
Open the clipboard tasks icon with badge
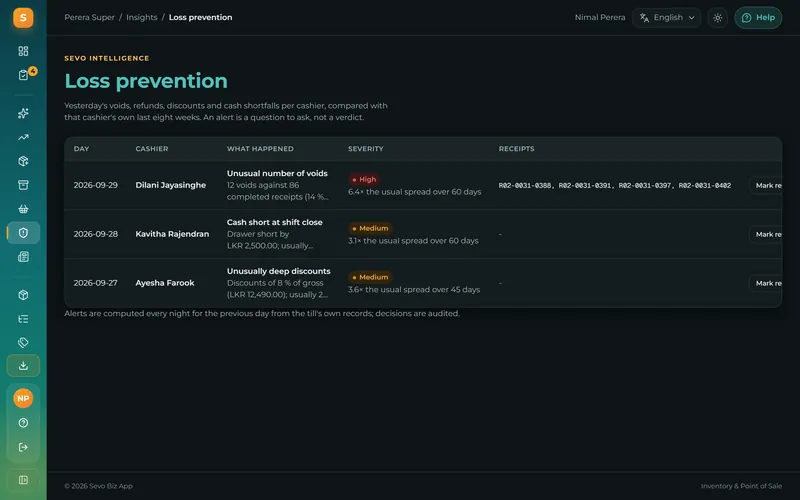pyautogui.click(x=23, y=75)
